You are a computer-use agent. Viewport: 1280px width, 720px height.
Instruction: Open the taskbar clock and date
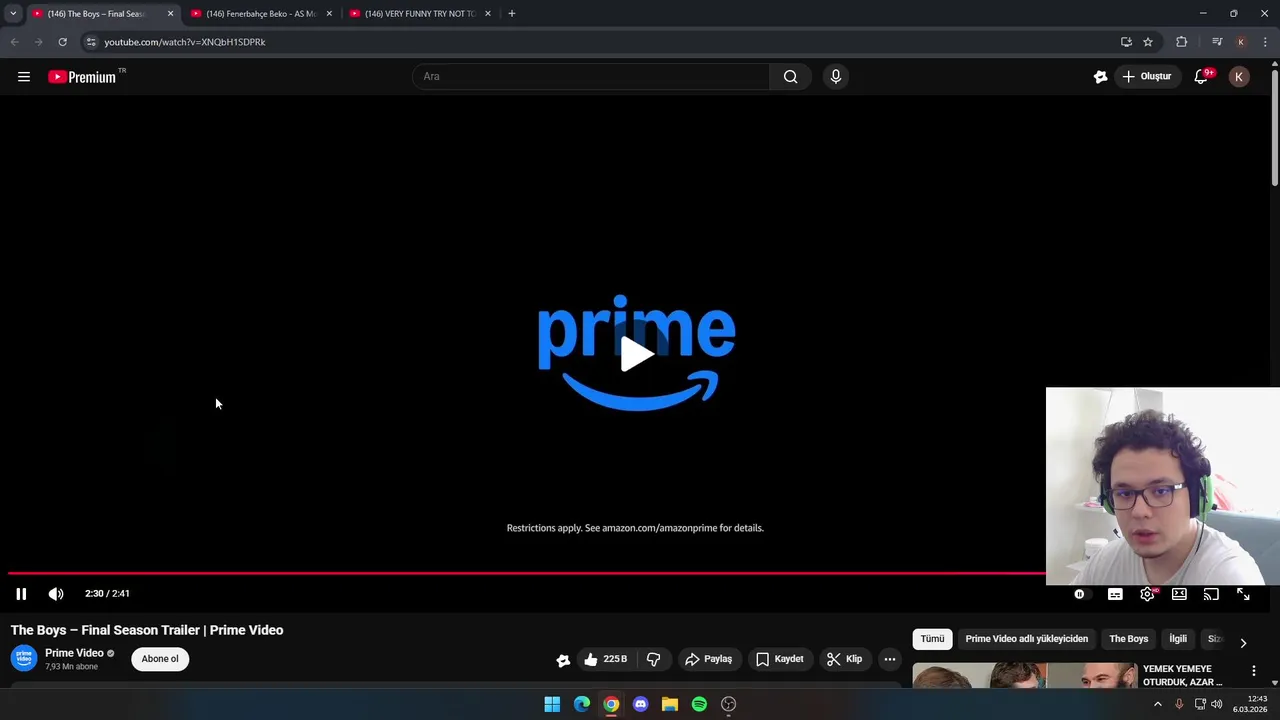[x=1250, y=704]
